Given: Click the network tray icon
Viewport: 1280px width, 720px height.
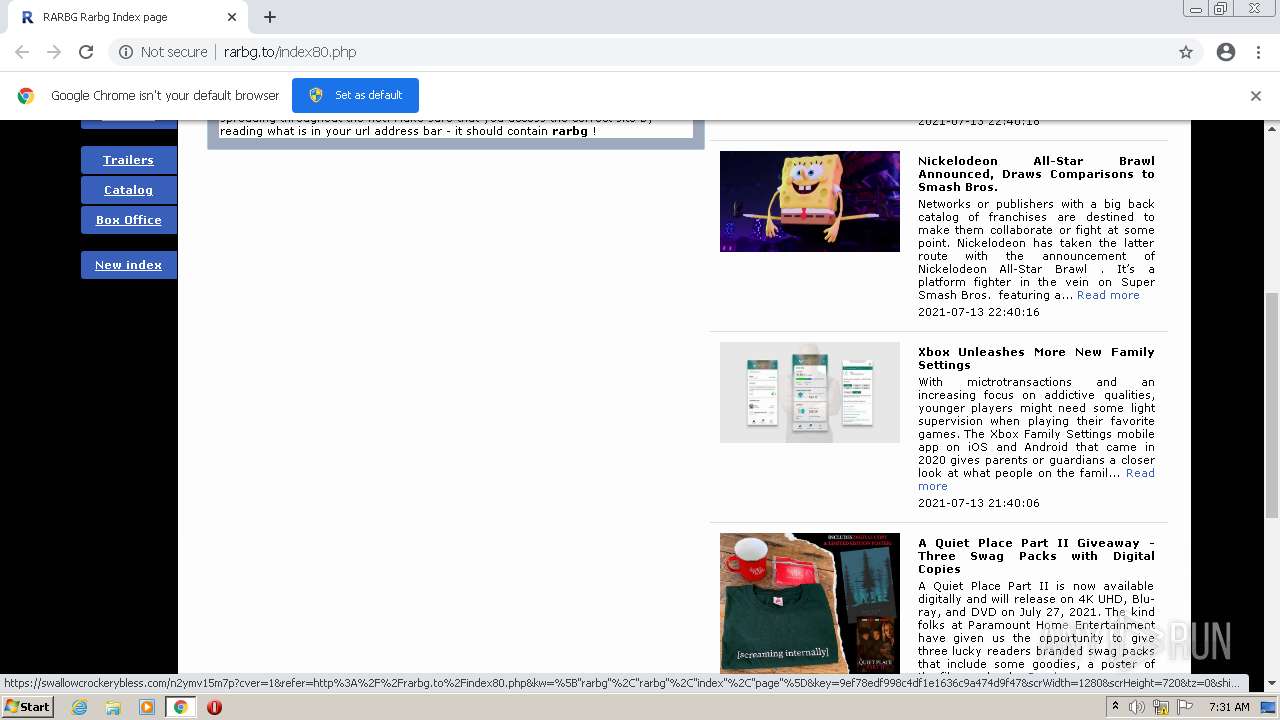Looking at the screenshot, I should [x=1161, y=707].
